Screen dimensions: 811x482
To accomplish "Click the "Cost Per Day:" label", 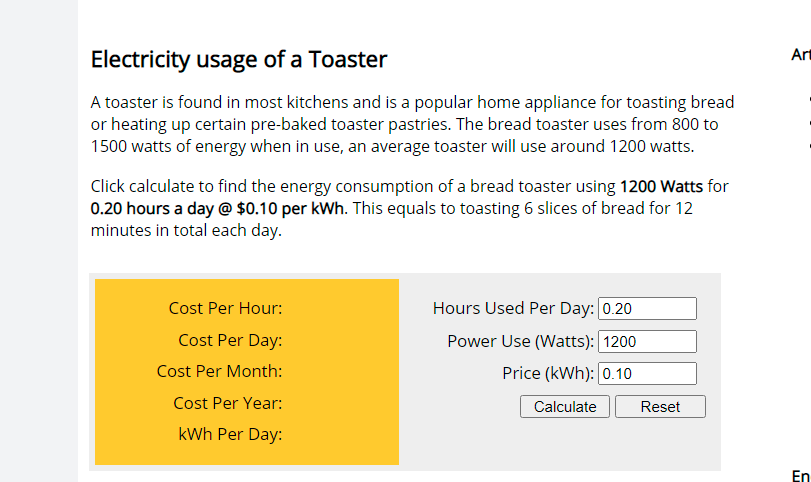I will tap(230, 340).
